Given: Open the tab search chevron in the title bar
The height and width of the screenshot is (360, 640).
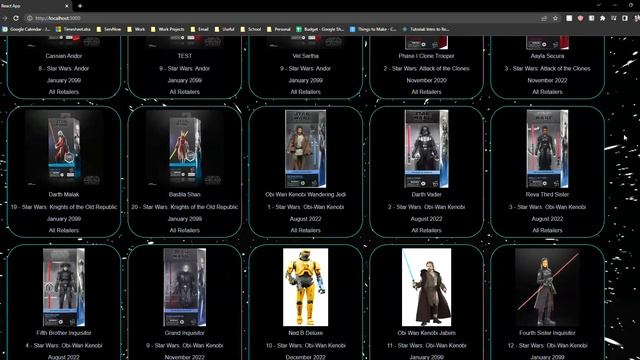Looking at the screenshot, I should (x=598, y=5).
